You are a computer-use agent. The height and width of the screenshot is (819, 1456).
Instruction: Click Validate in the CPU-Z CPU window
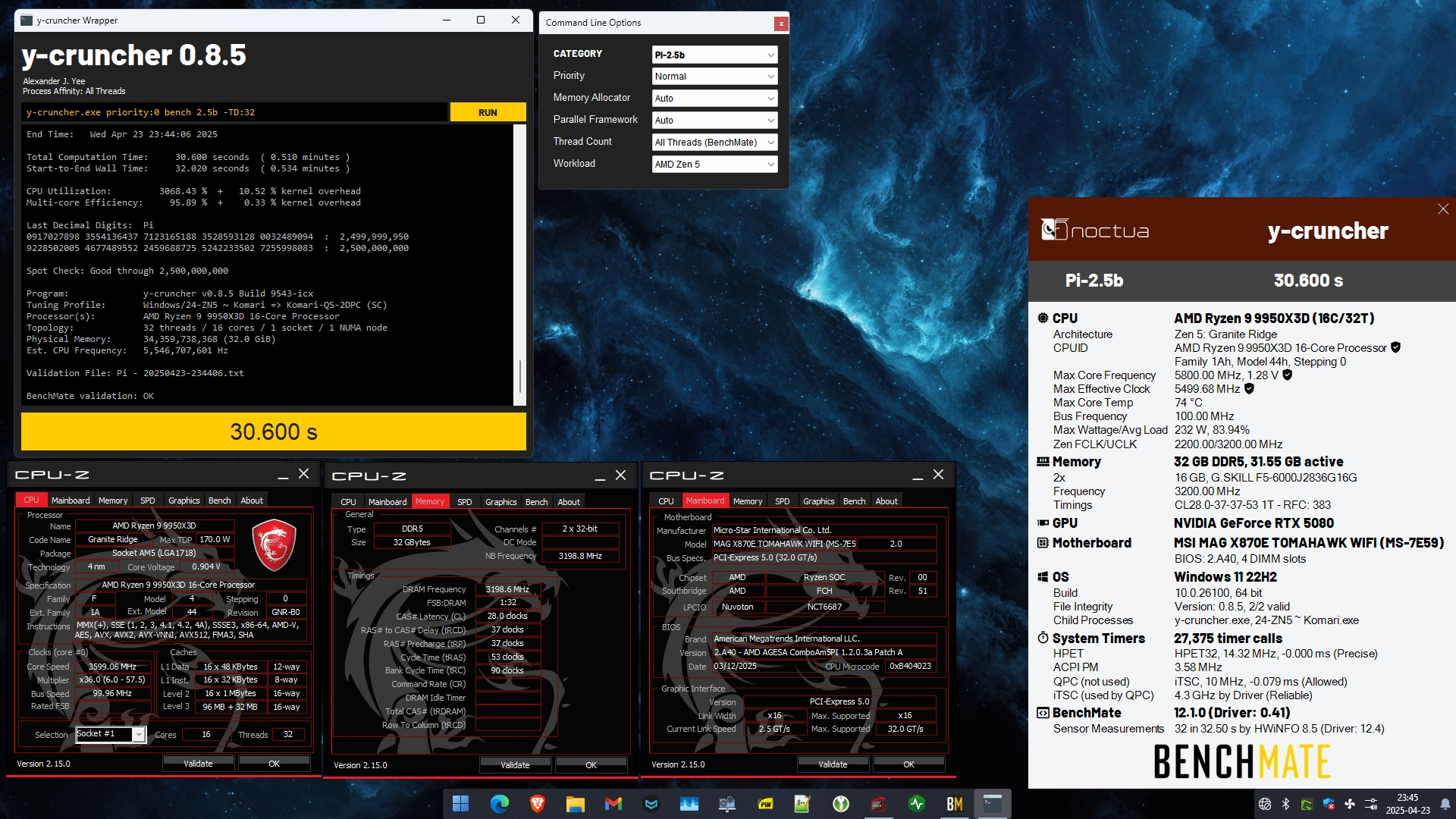click(198, 764)
